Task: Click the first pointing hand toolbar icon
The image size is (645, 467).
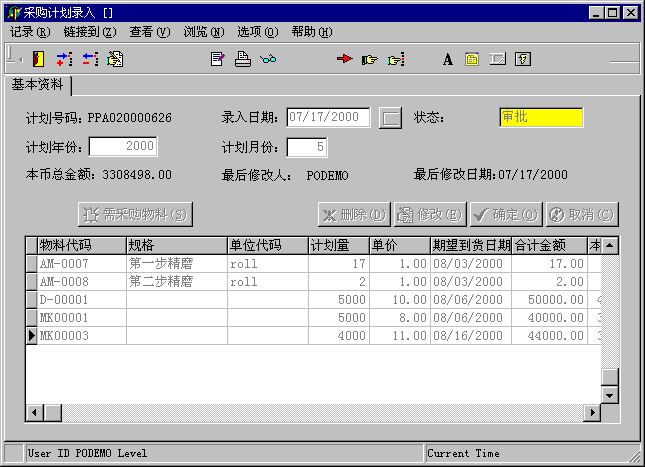Action: coord(370,59)
